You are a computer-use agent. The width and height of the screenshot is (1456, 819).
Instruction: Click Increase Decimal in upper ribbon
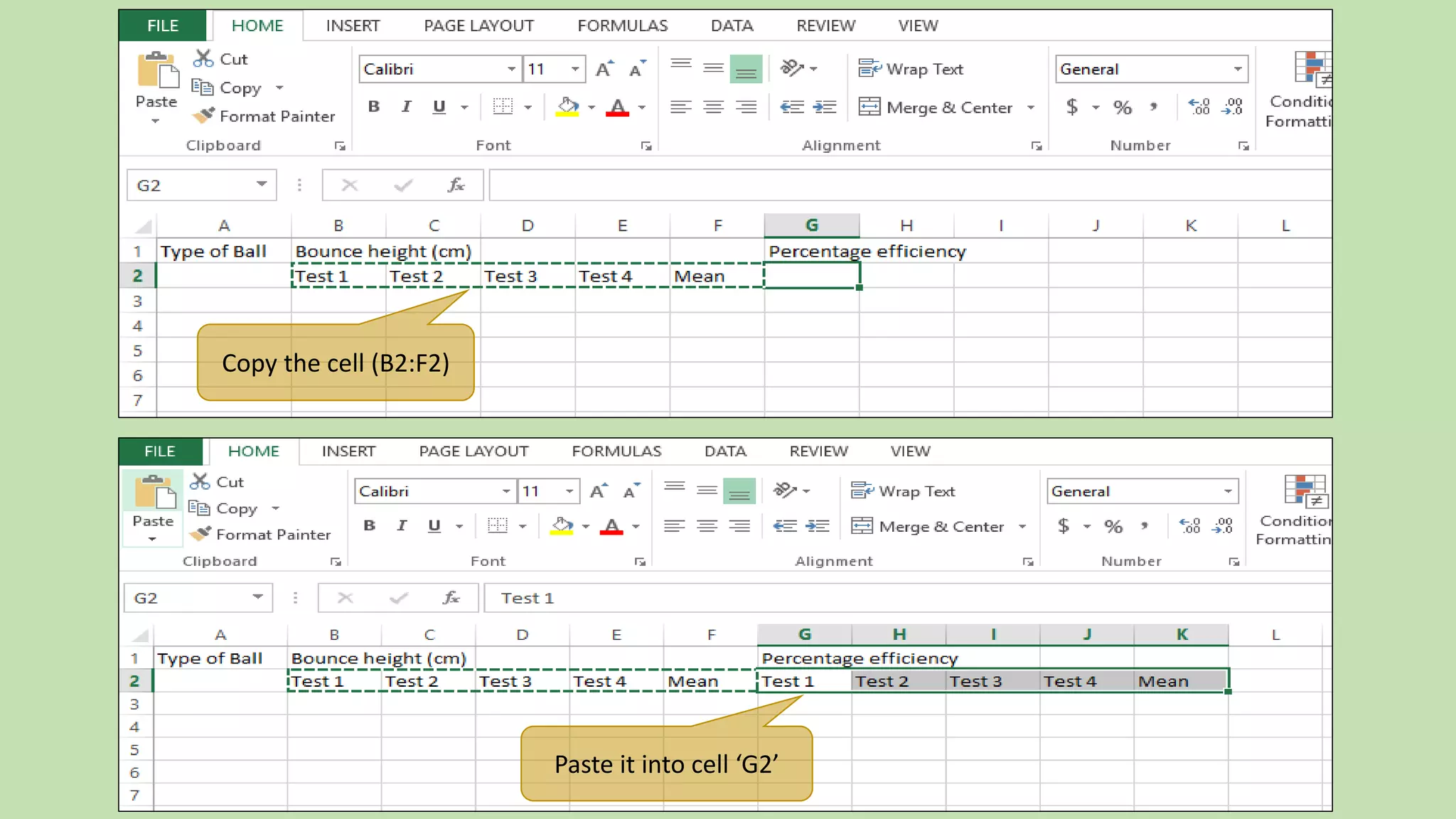click(x=1199, y=107)
